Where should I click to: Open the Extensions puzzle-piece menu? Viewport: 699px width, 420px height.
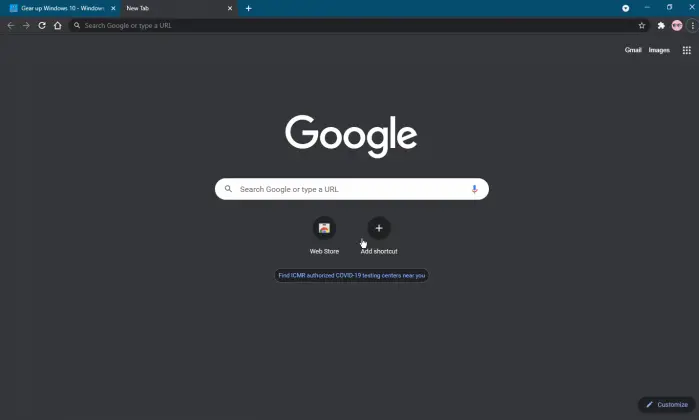pos(661,25)
